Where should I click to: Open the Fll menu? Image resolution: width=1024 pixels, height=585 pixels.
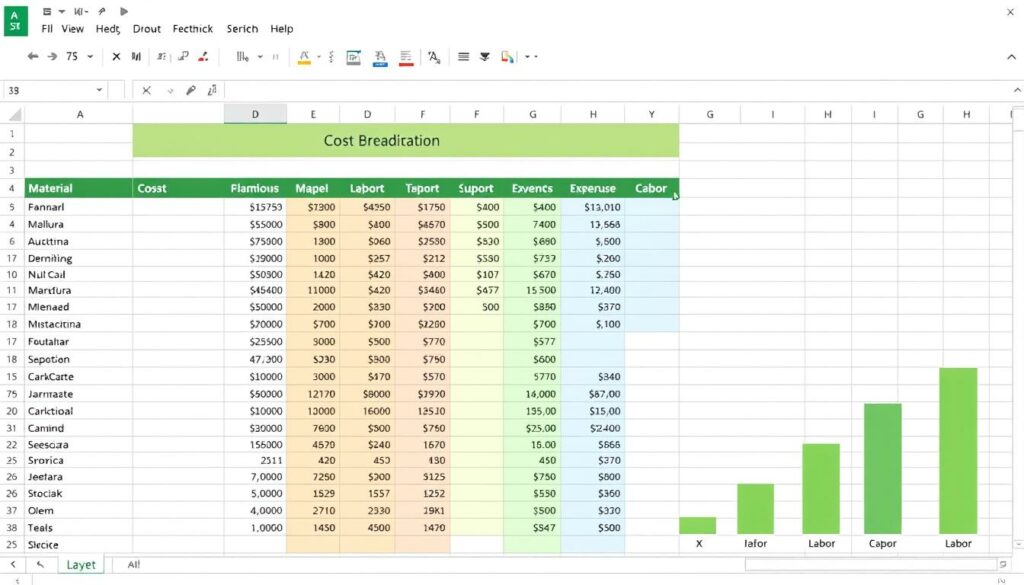47,29
